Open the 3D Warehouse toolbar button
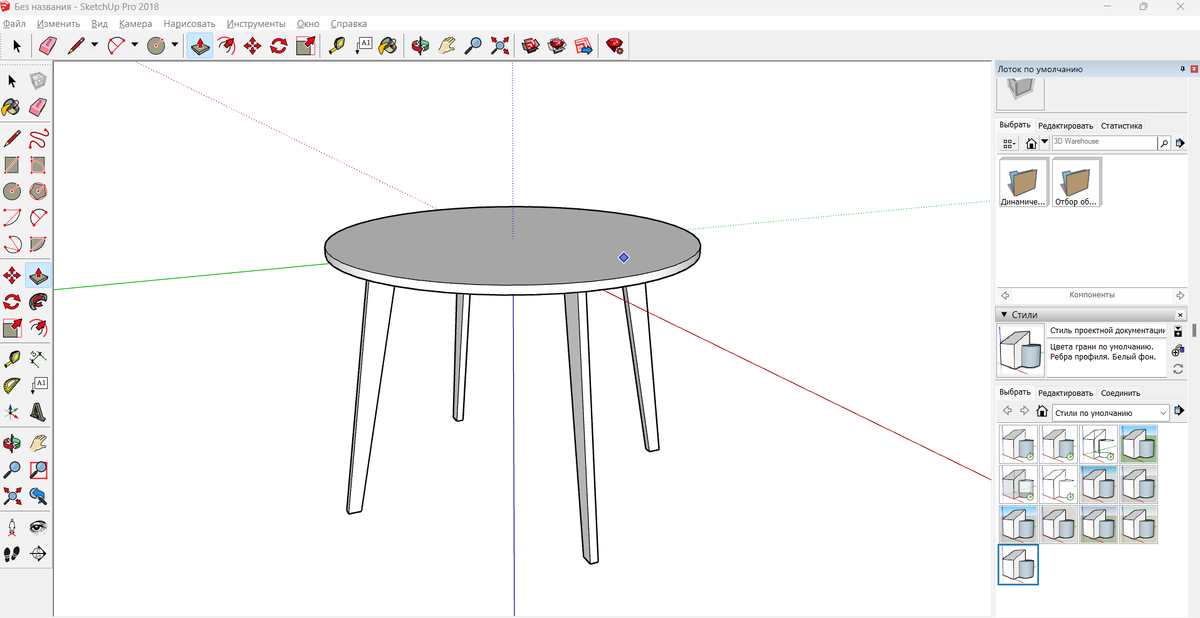 tap(531, 45)
